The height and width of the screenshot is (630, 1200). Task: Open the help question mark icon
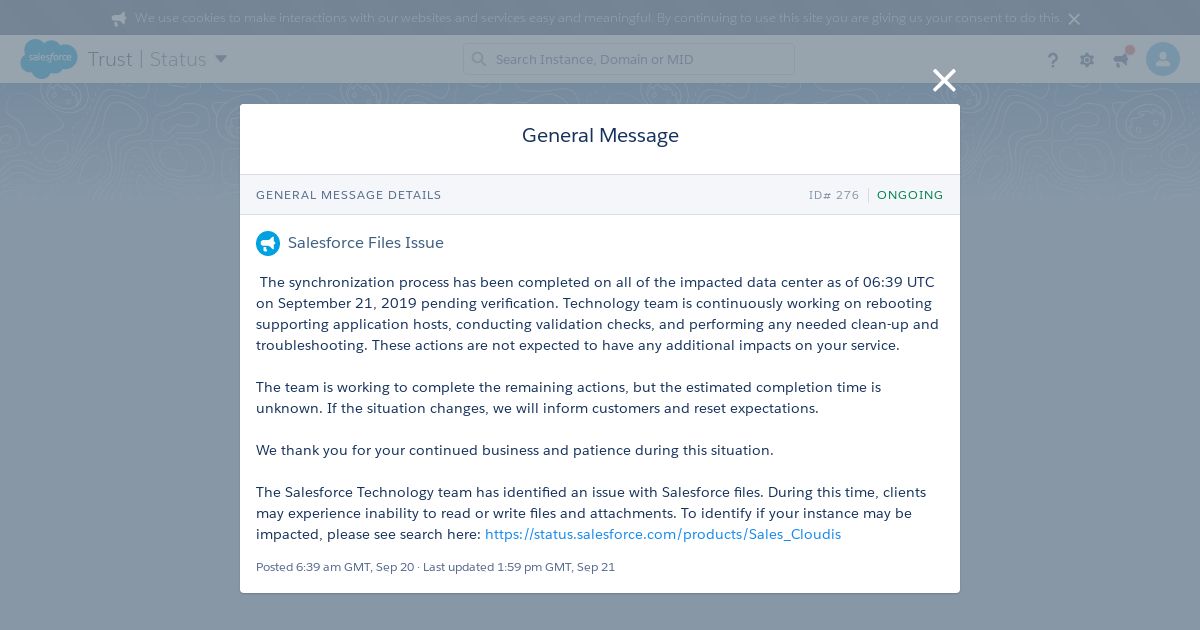pos(1053,60)
